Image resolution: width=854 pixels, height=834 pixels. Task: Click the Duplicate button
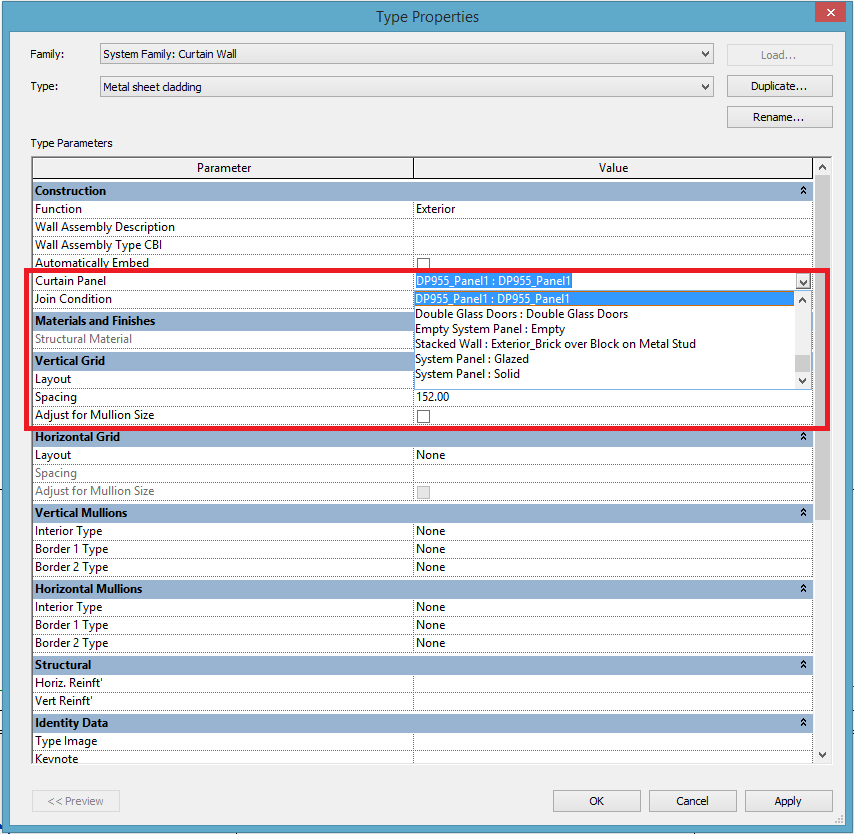pyautogui.click(x=779, y=86)
